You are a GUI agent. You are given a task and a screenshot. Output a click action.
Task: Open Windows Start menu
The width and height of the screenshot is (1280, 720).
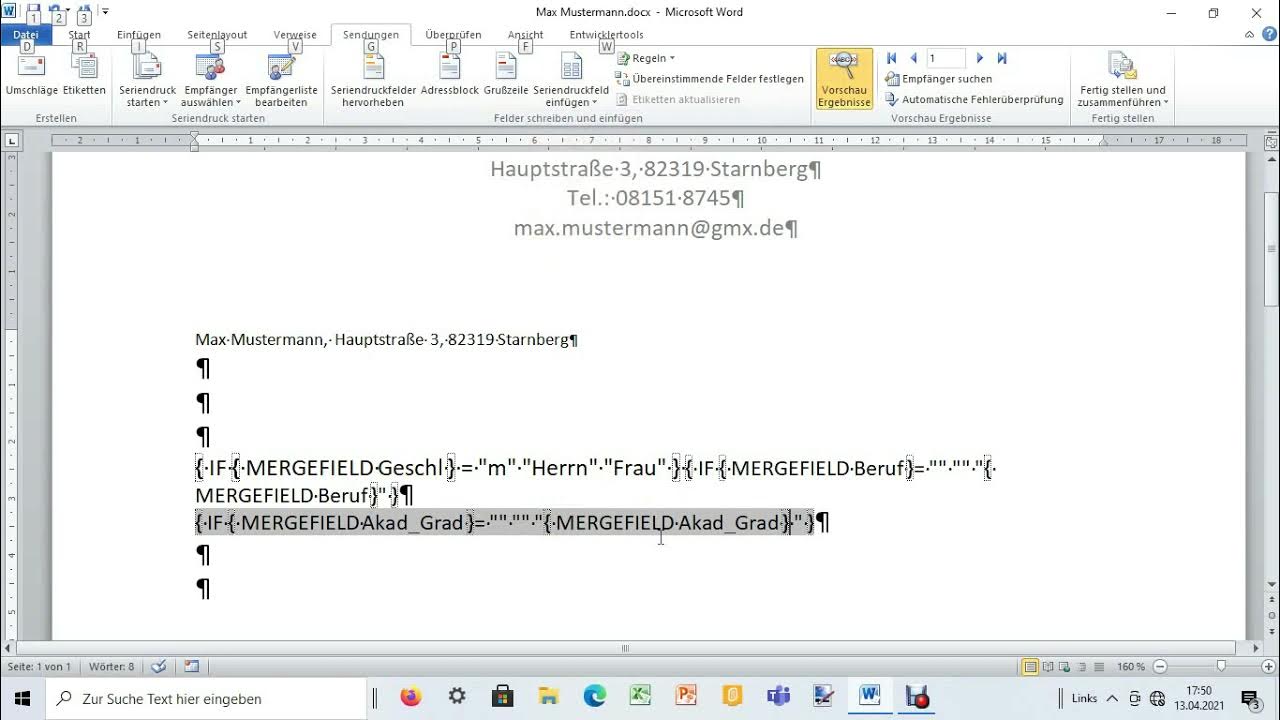[22, 698]
